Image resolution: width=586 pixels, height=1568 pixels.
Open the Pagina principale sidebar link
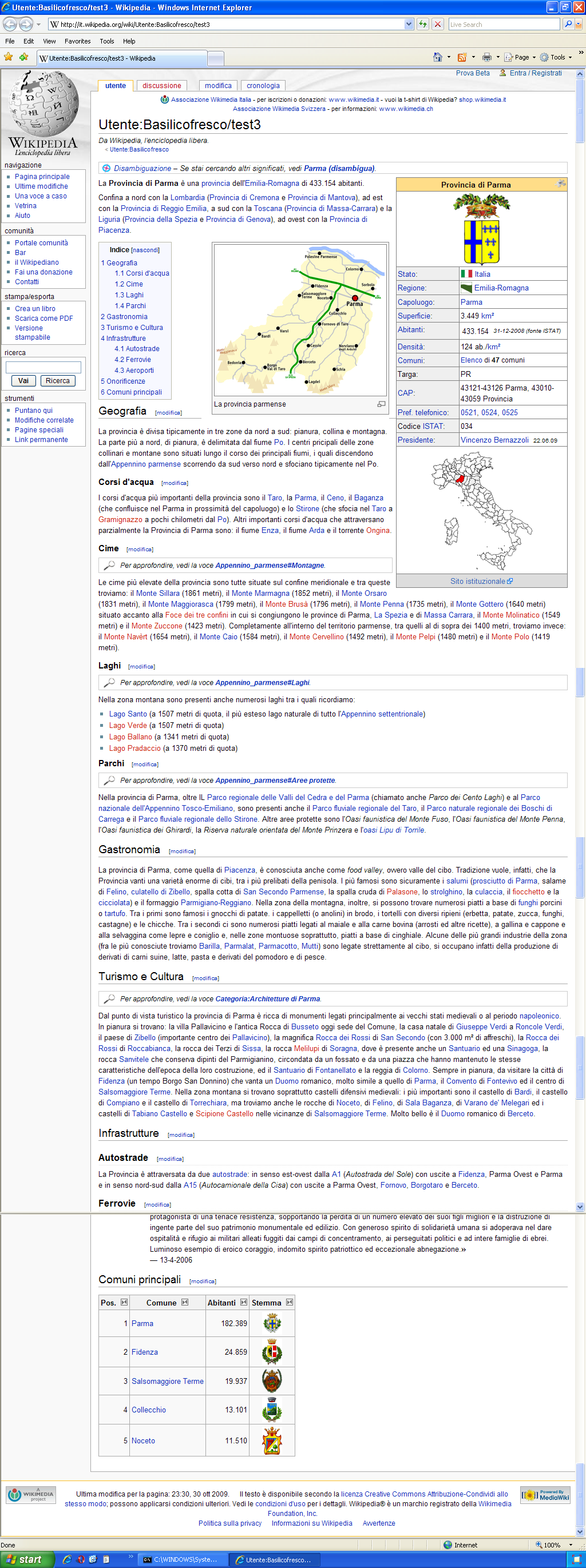42,177
